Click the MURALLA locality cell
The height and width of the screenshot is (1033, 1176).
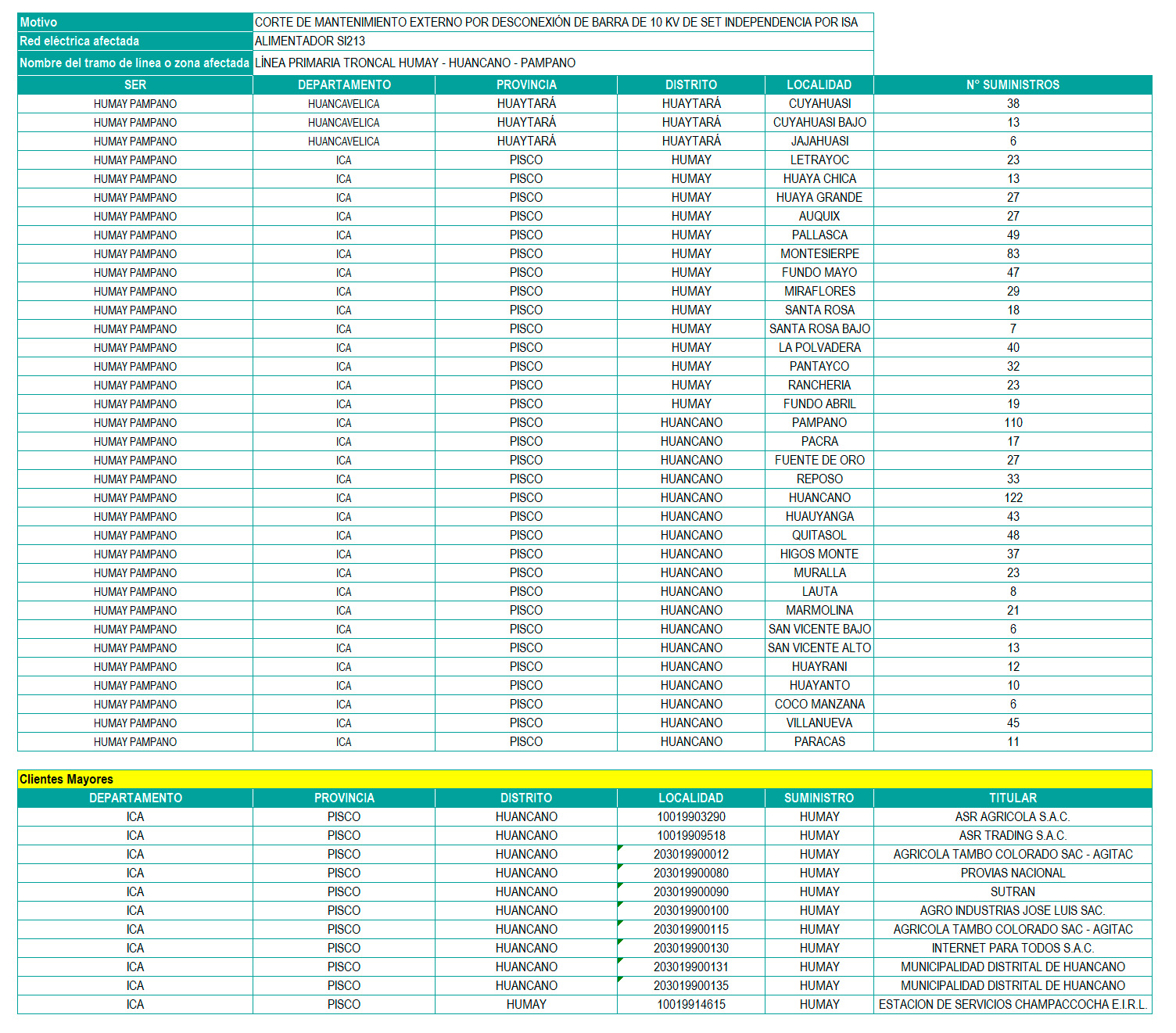click(x=819, y=573)
